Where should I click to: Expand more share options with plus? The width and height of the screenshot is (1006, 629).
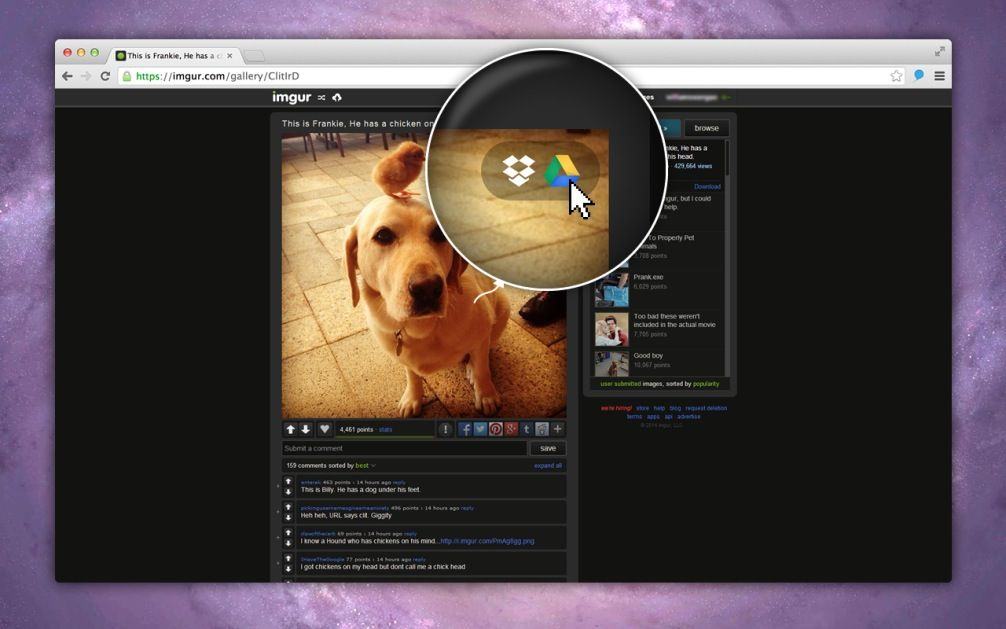558,429
